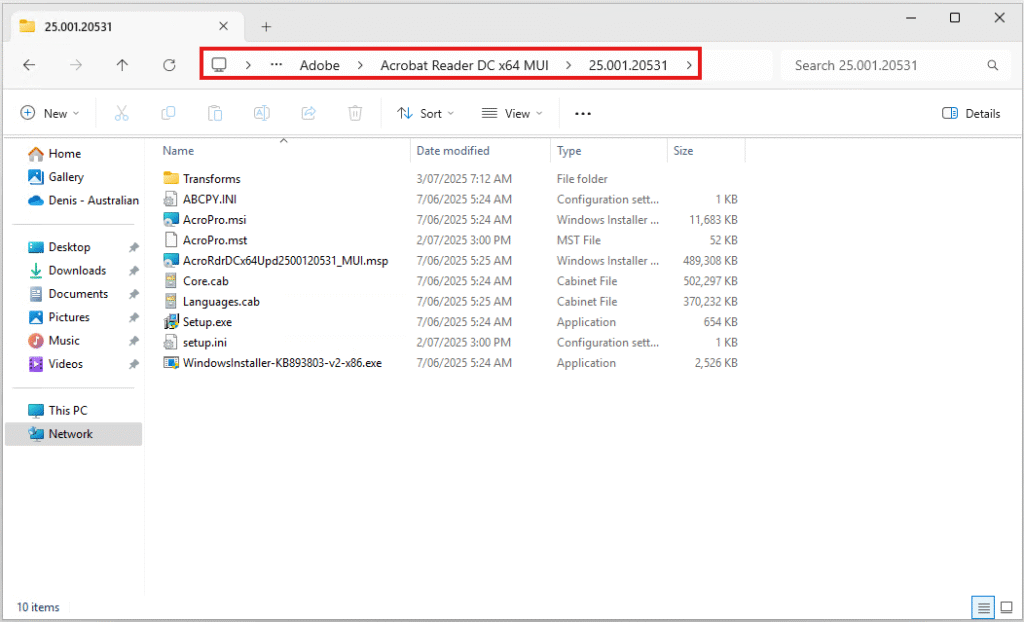This screenshot has width=1024, height=622.
Task: Click the Adobe breadcrumb in address bar
Action: 319,66
